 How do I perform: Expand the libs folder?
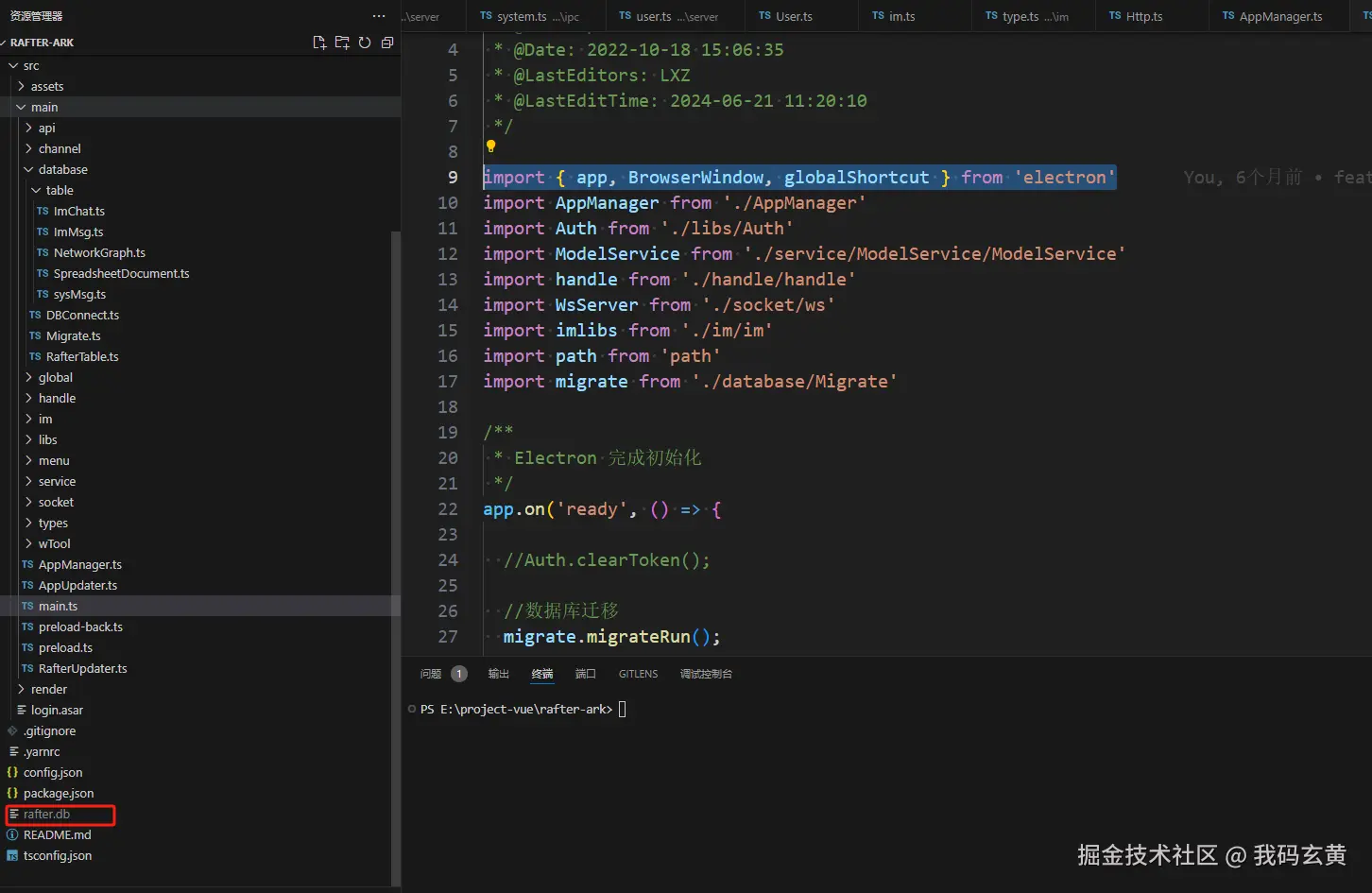[x=28, y=439]
